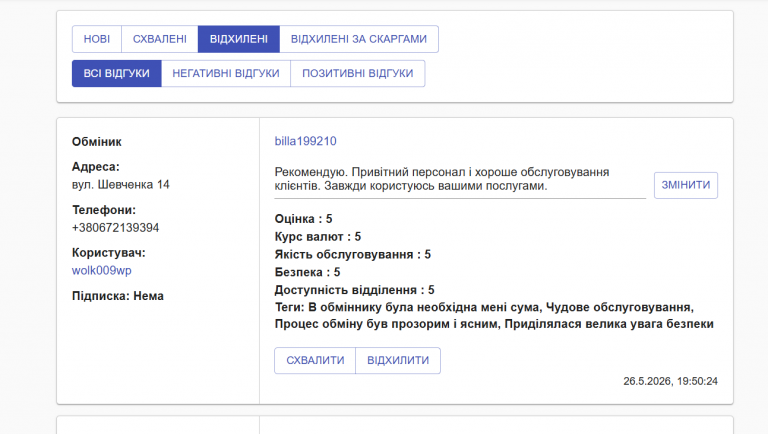Click the ЗМІНИТИ button
Screen dimensions: 768x434
(x=686, y=185)
